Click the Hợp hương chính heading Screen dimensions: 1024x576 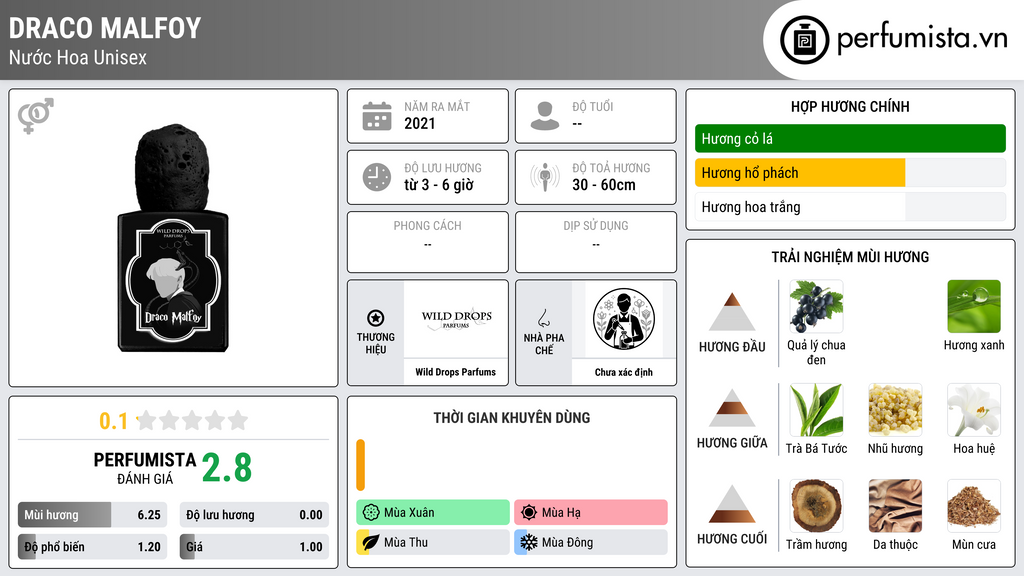tap(850, 106)
